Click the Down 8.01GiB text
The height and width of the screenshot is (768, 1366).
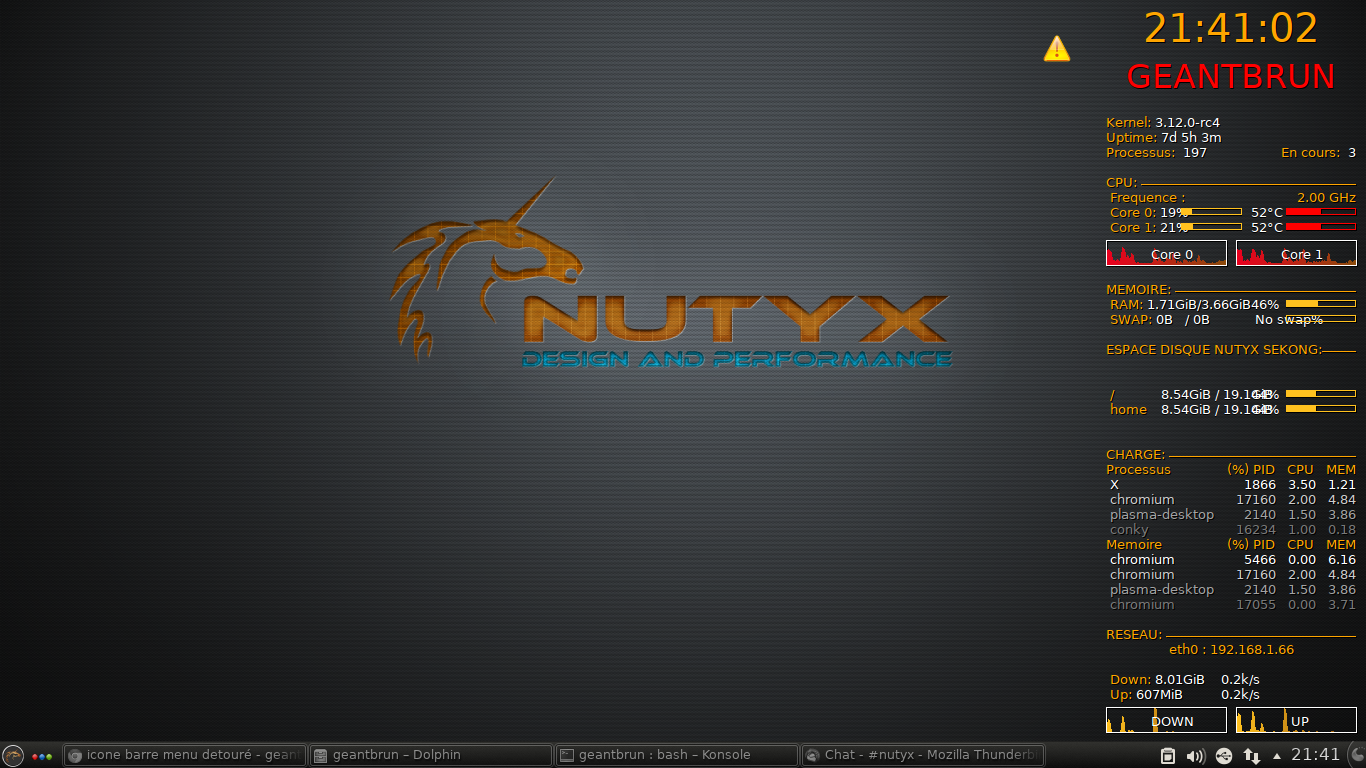[1157, 680]
